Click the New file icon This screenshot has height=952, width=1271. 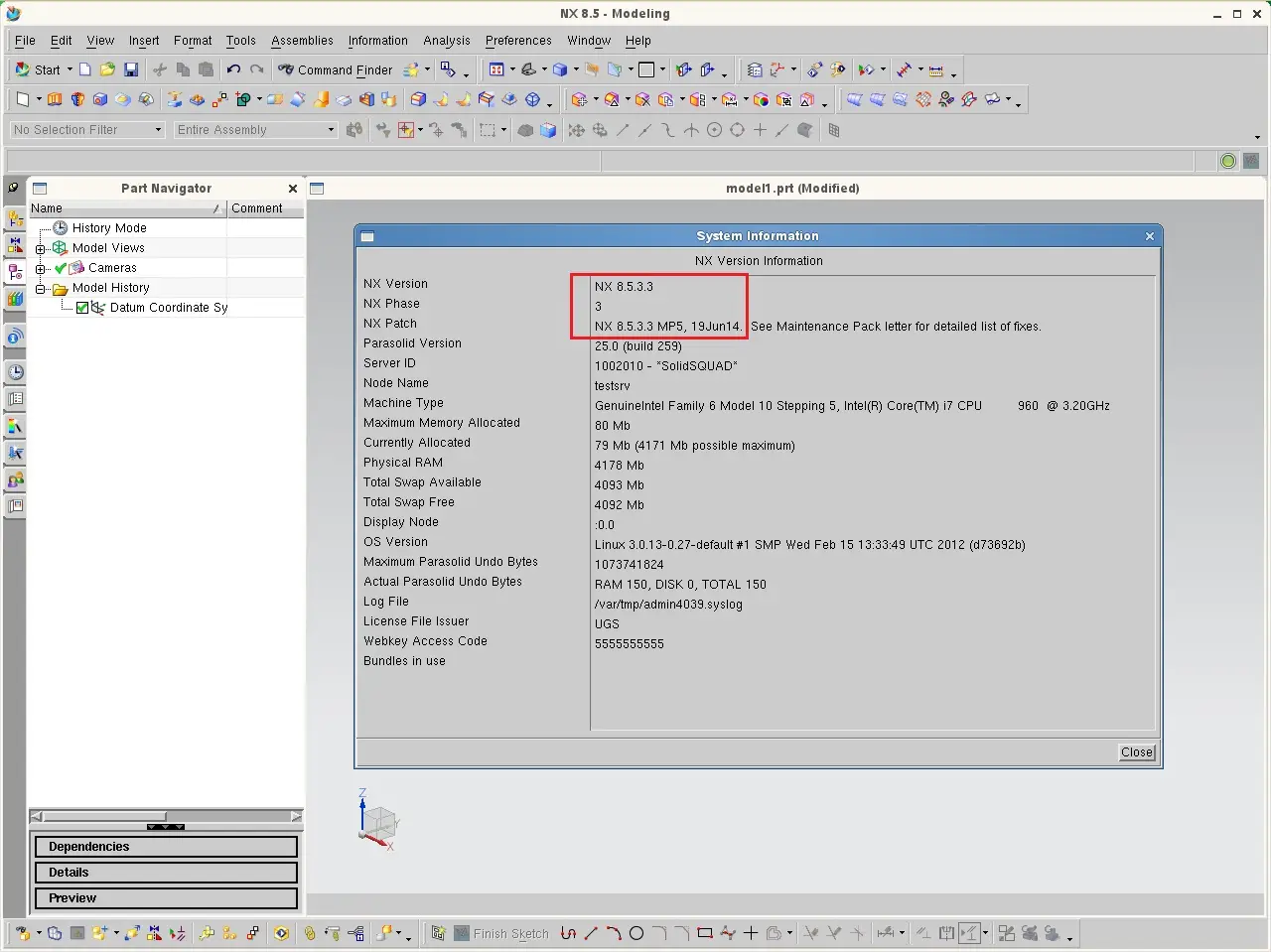85,69
